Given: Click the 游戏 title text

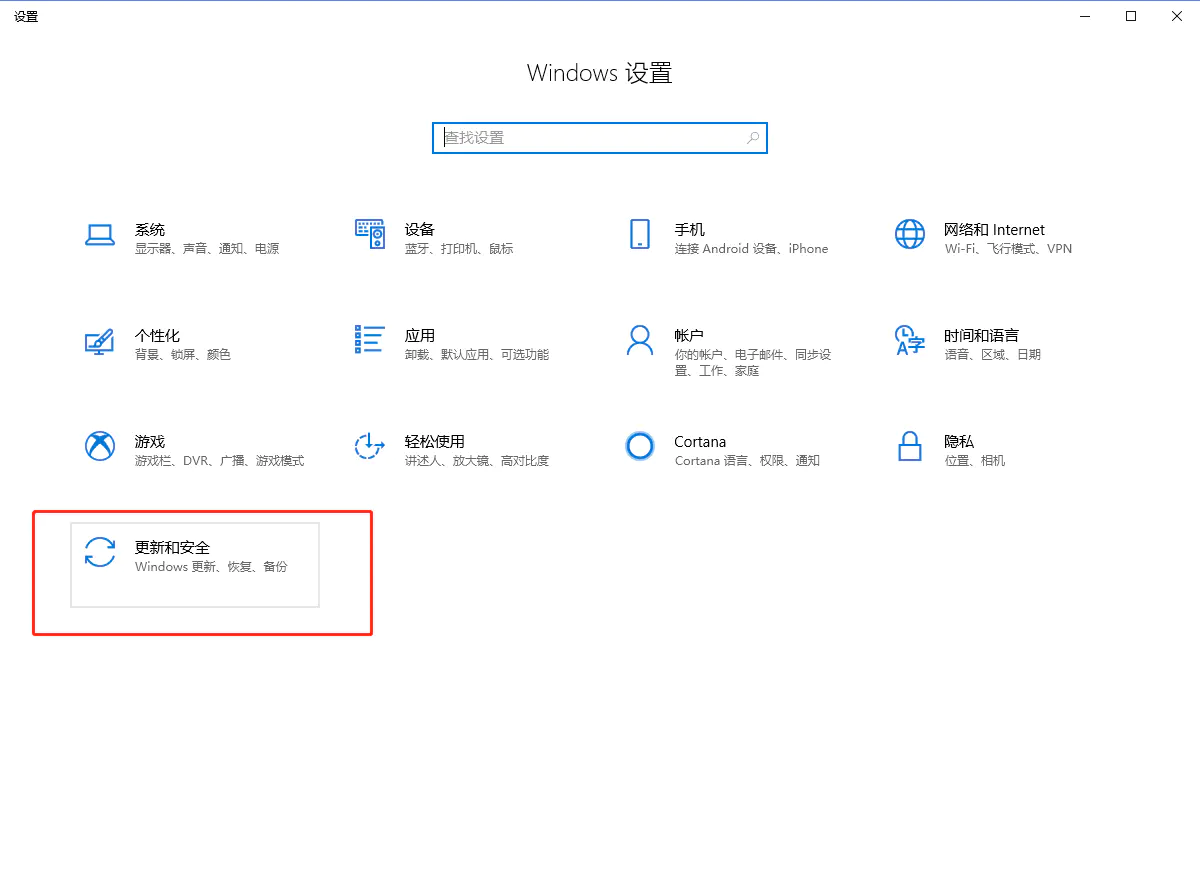Looking at the screenshot, I should (150, 442).
